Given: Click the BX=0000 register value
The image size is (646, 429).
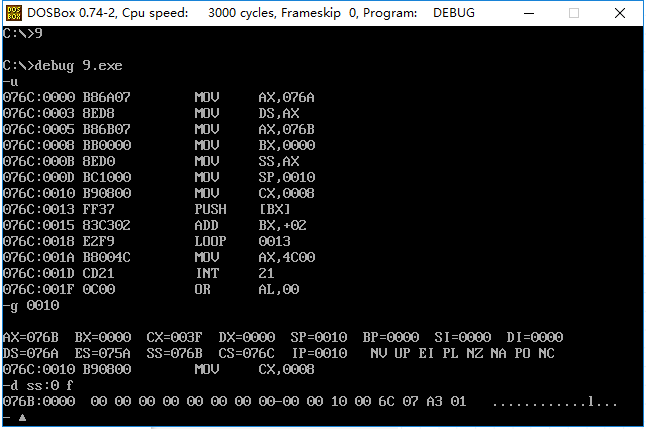Looking at the screenshot, I should [103, 338].
